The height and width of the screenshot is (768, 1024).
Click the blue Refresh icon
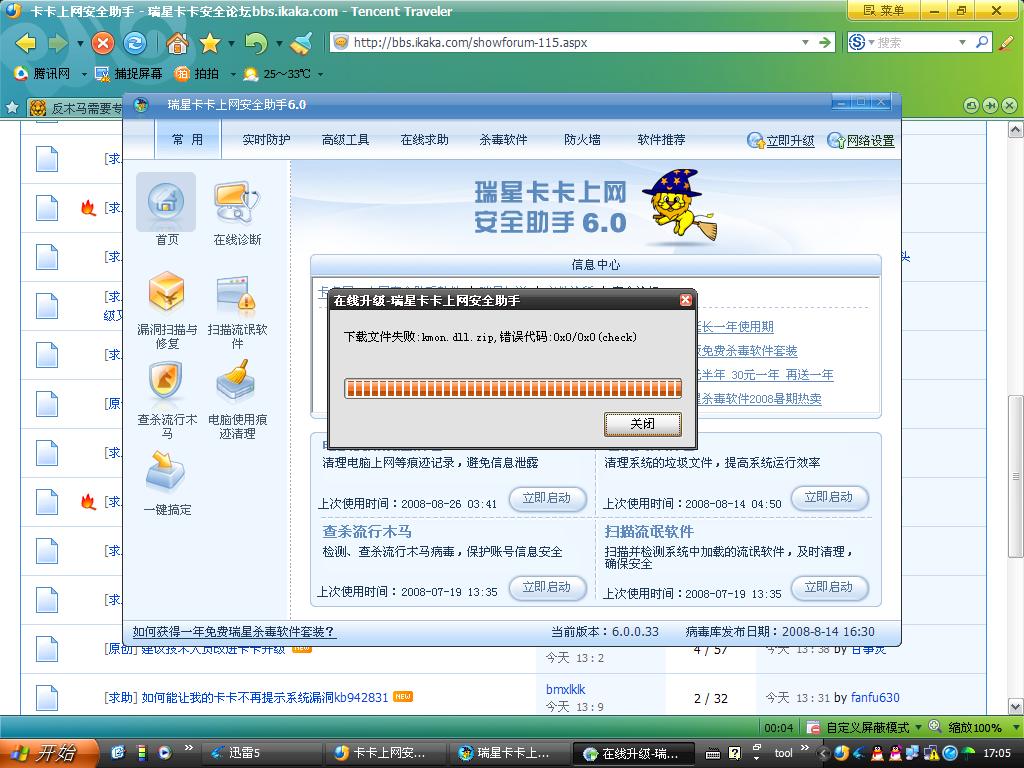135,44
